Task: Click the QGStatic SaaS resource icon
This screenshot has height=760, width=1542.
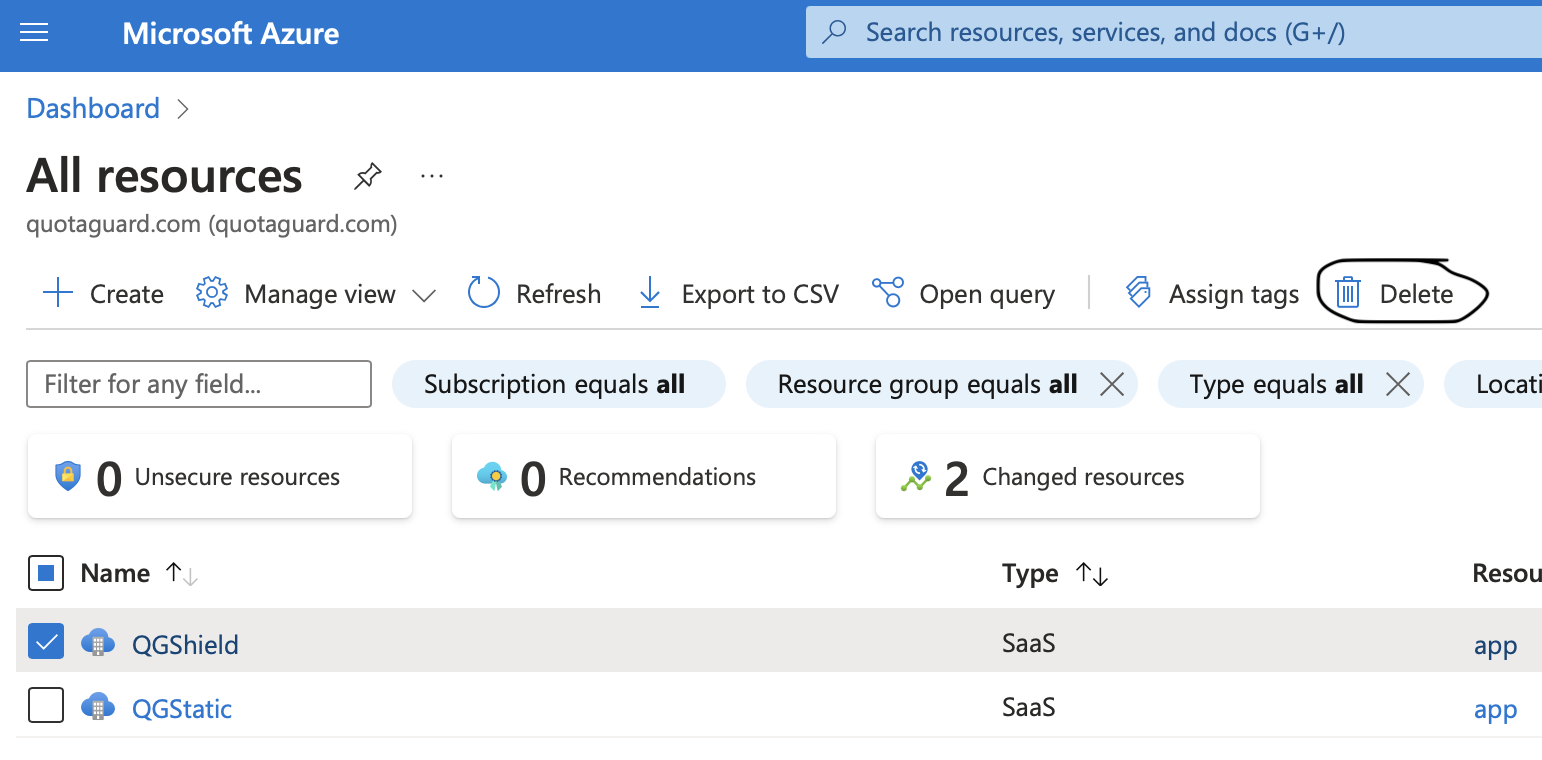Action: [98, 707]
